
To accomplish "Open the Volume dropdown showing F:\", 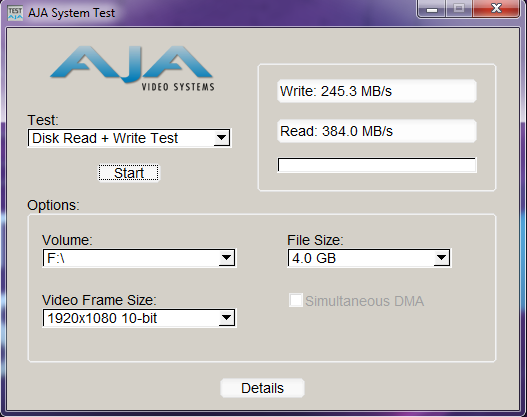I will (x=139, y=258).
